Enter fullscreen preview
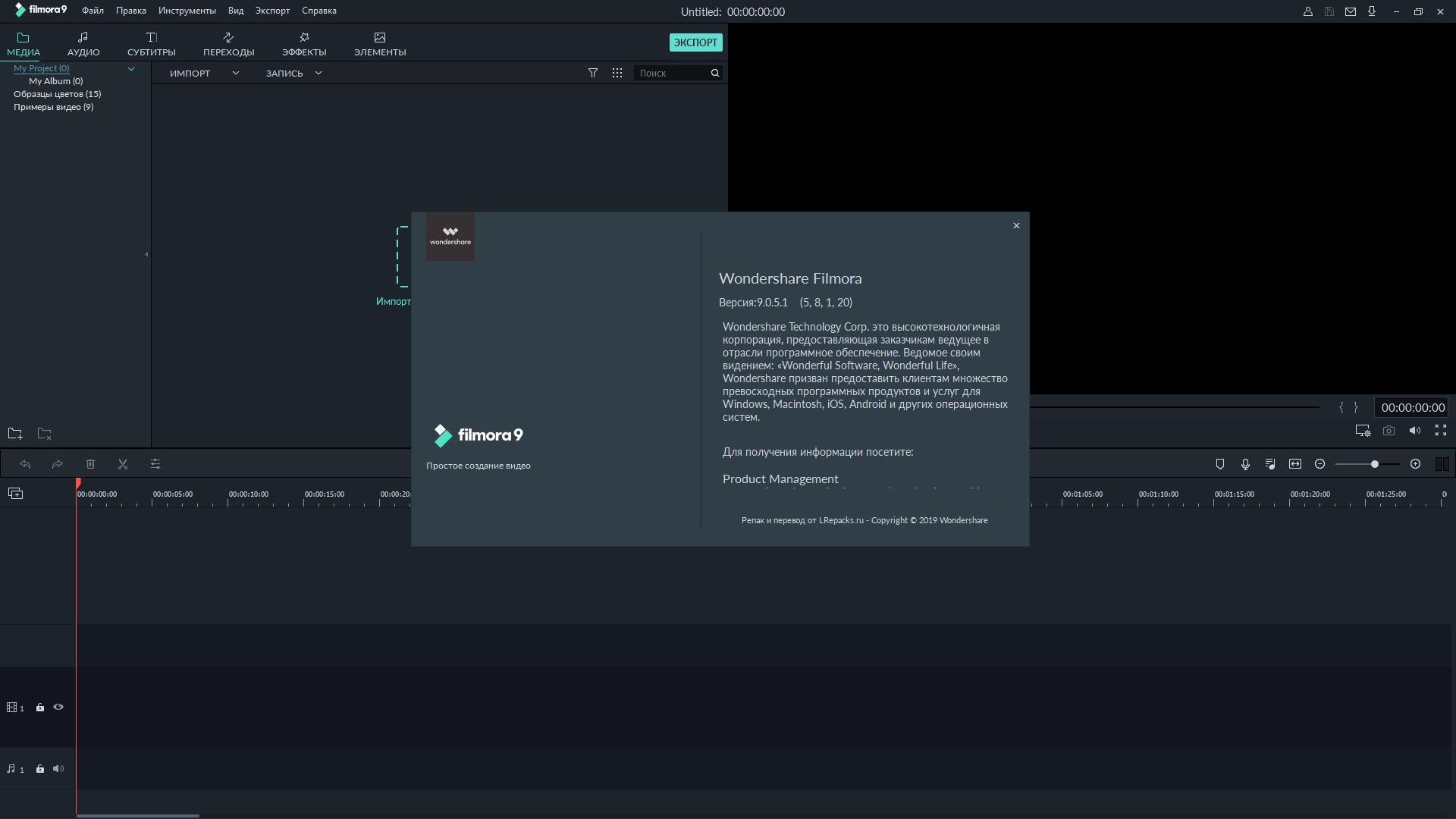The width and height of the screenshot is (1456, 819). (1441, 431)
